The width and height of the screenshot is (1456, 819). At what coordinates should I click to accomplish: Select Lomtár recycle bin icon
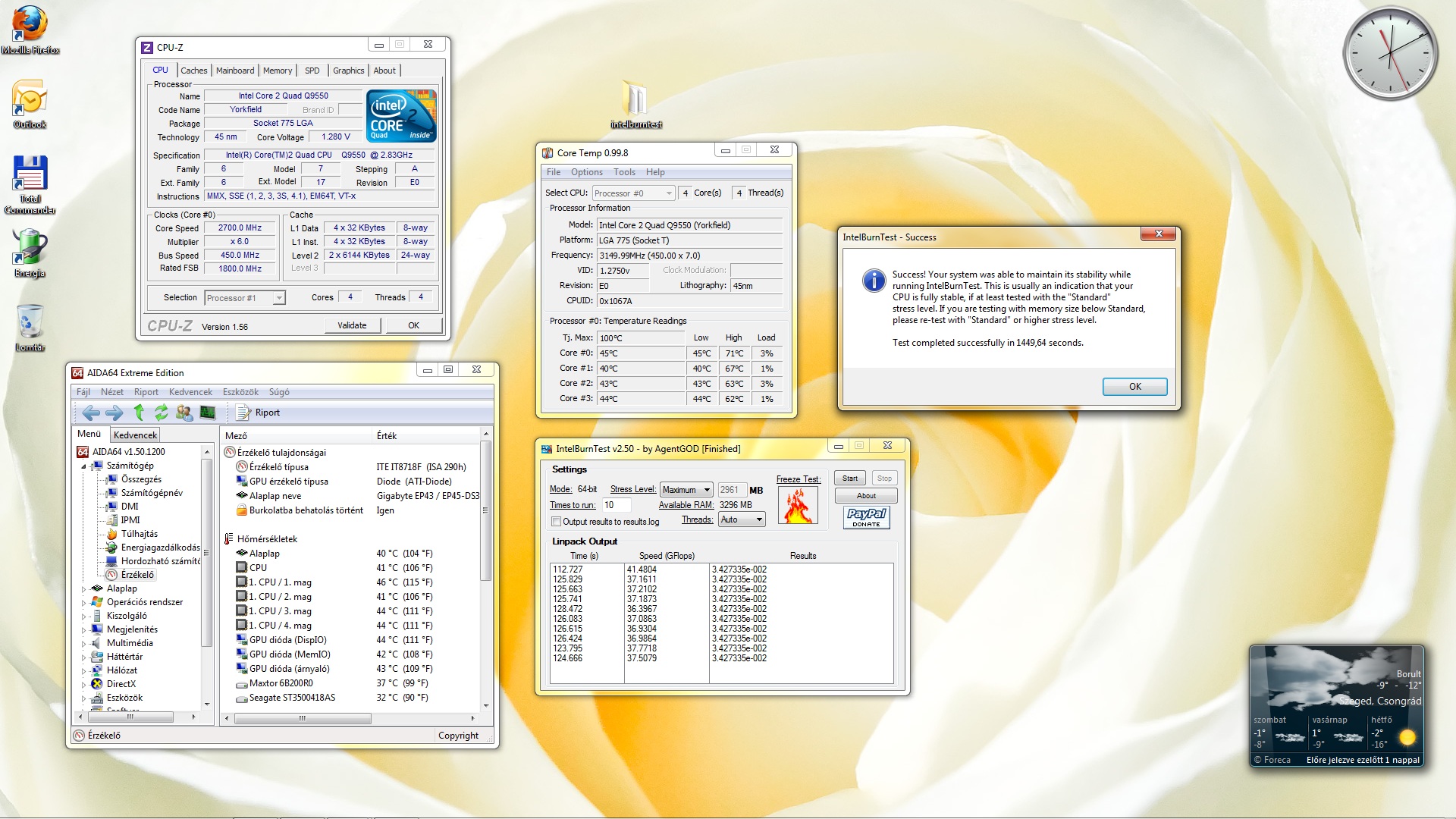pos(30,328)
